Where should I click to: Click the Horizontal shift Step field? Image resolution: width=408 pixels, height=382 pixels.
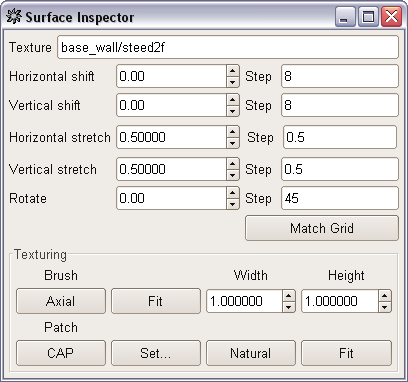coord(340,76)
